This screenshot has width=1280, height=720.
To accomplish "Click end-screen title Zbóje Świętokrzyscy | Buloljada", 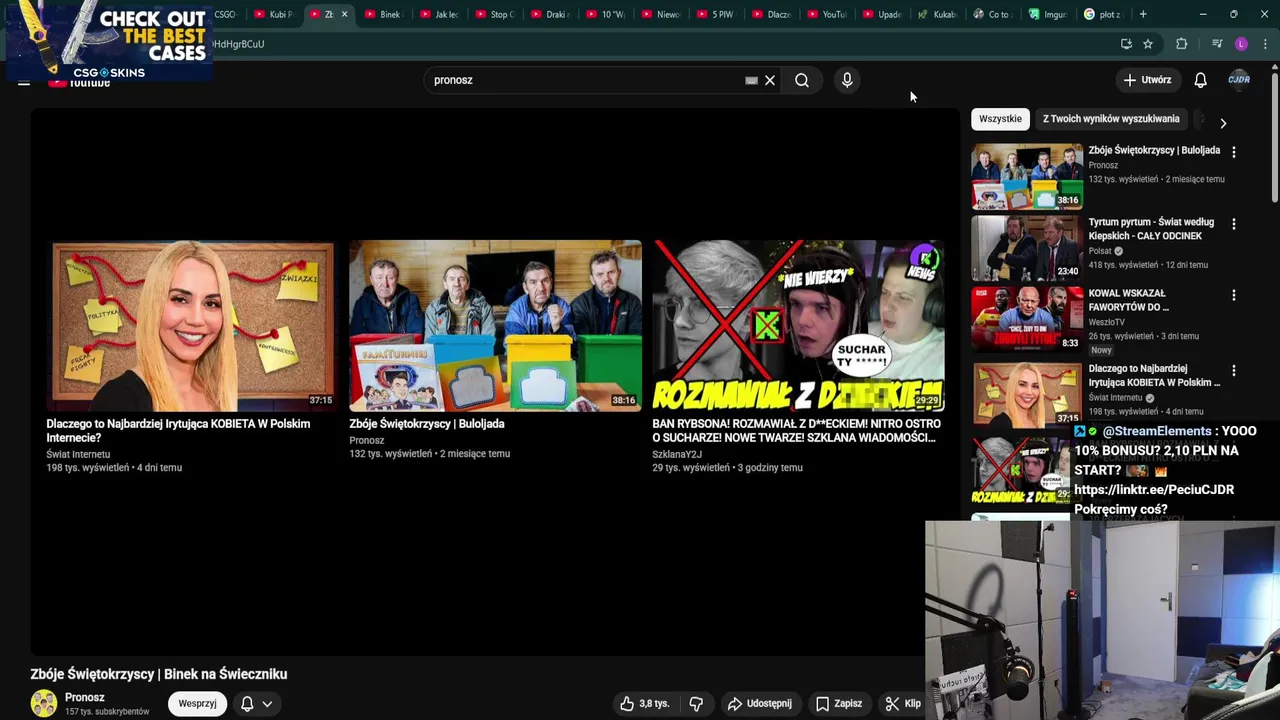I will [427, 424].
